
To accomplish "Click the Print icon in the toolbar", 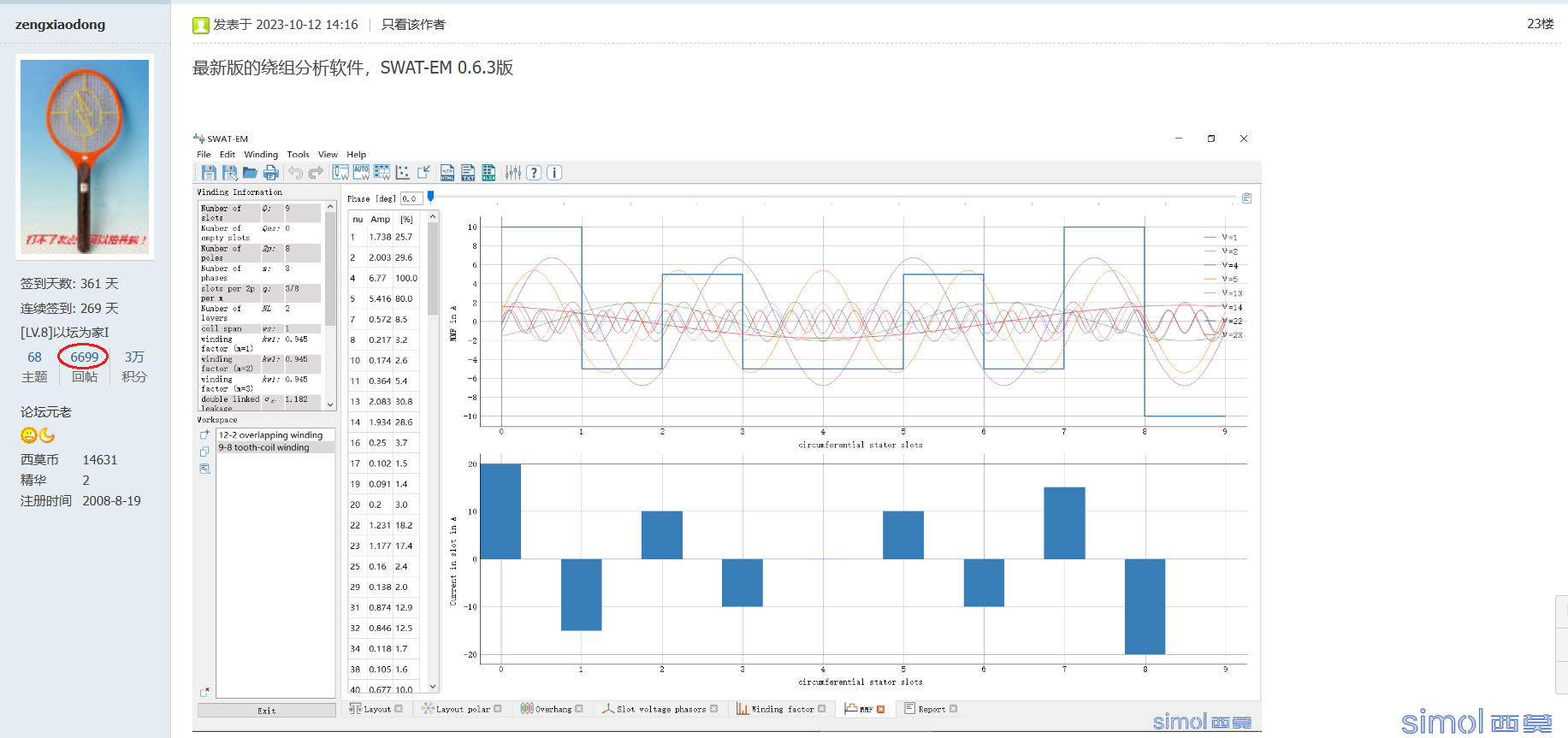I will 271,173.
